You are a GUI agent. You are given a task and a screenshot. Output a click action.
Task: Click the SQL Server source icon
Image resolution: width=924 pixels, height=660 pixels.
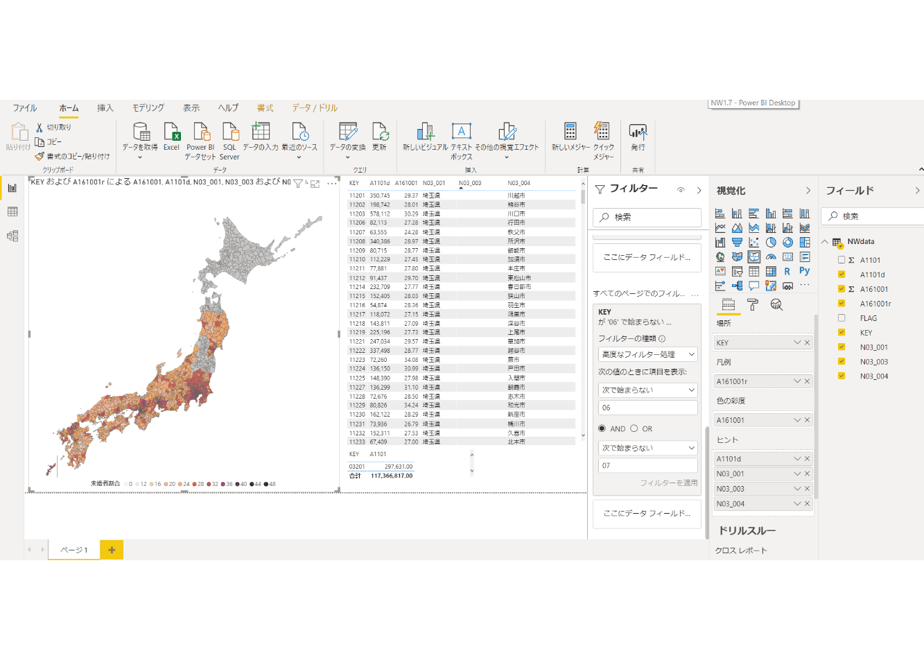[230, 132]
